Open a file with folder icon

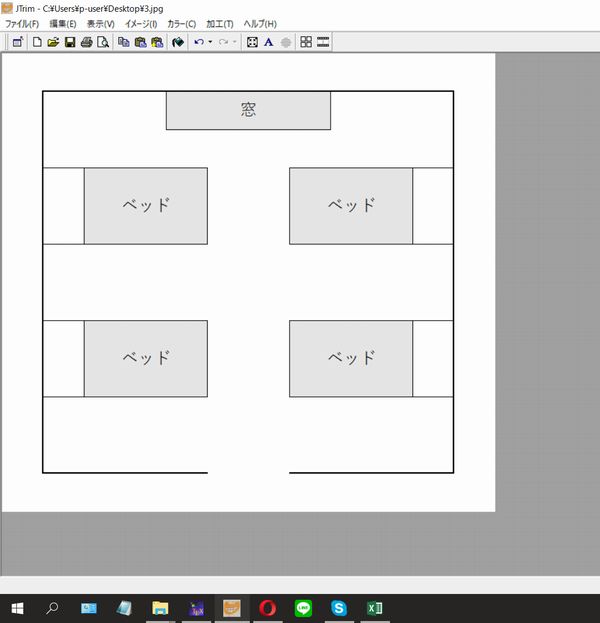point(53,42)
